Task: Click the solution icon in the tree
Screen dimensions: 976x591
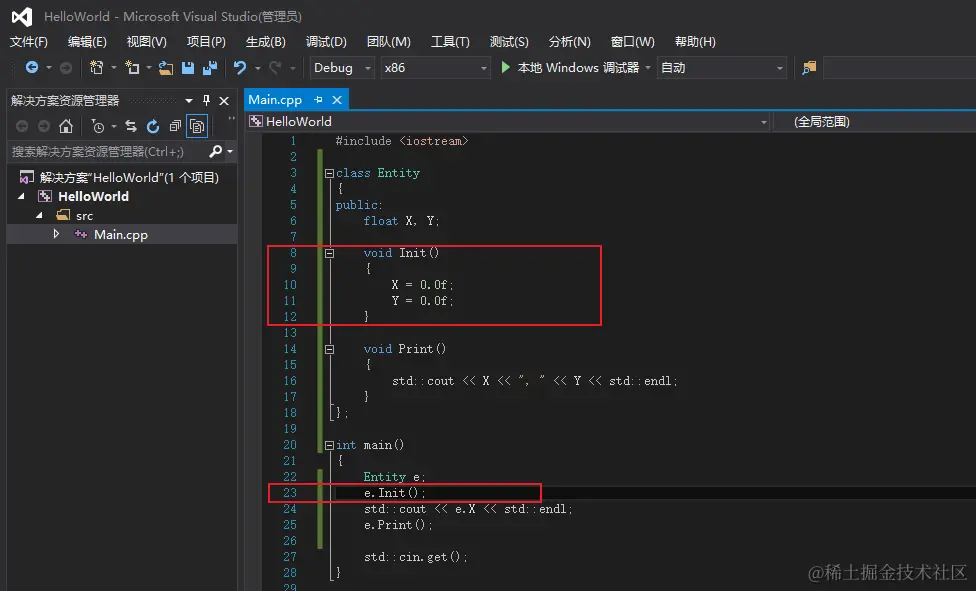Action: 26,177
